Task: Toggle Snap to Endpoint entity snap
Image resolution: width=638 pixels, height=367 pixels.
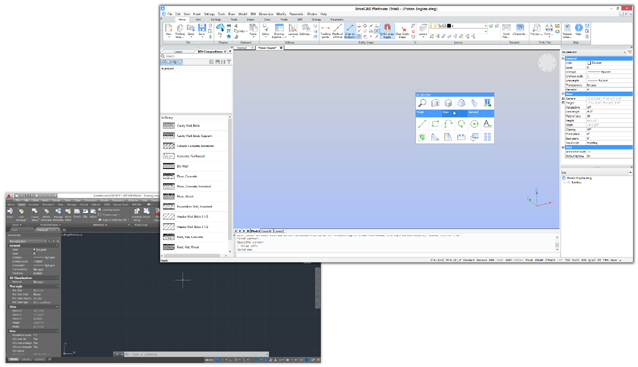Action: [350, 31]
